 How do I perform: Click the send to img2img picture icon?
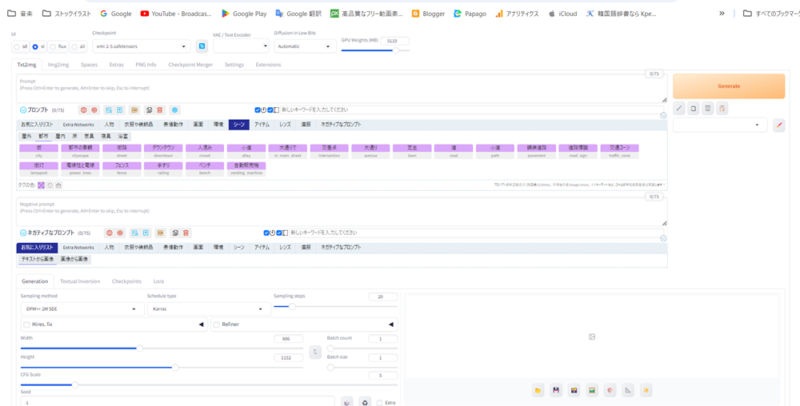click(x=592, y=390)
